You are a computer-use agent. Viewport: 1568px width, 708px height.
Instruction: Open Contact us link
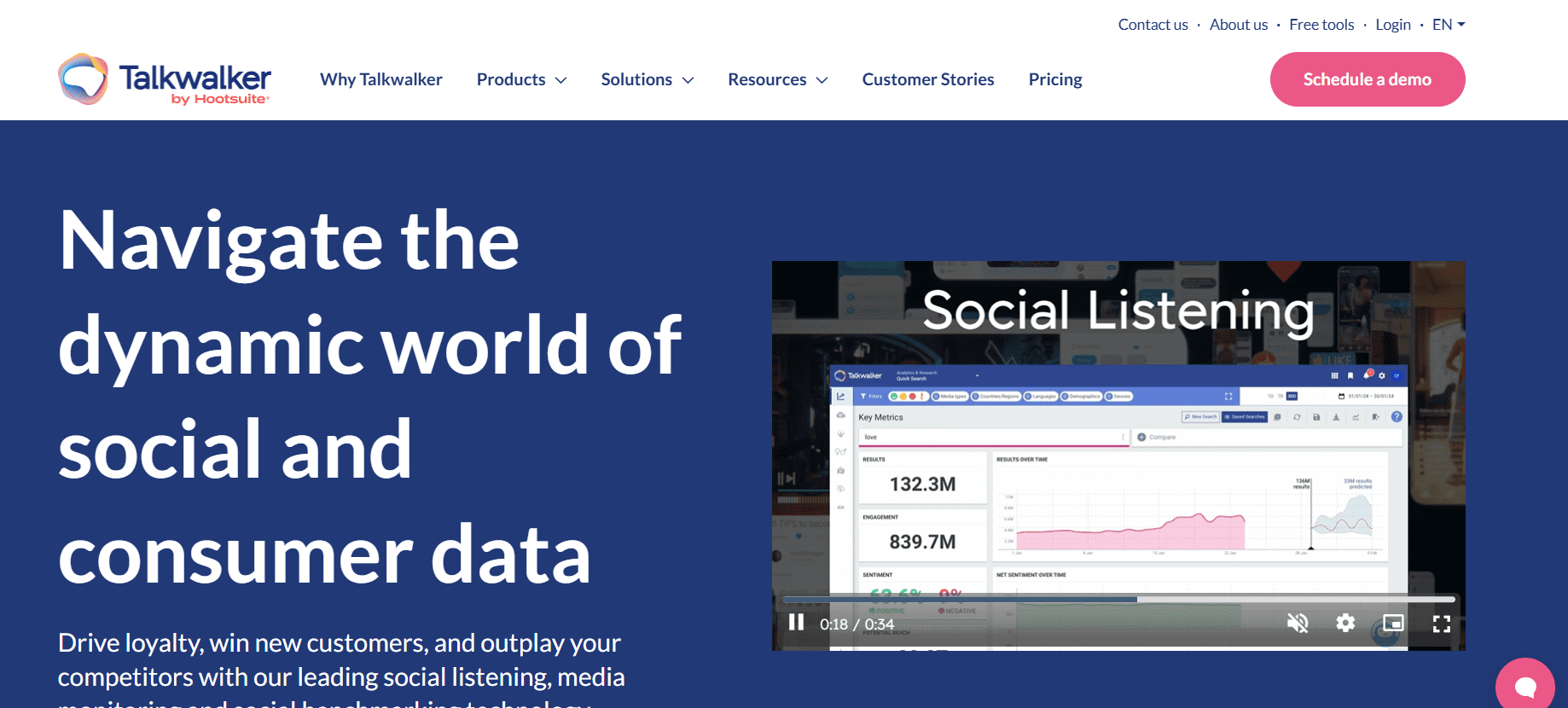click(x=1153, y=25)
